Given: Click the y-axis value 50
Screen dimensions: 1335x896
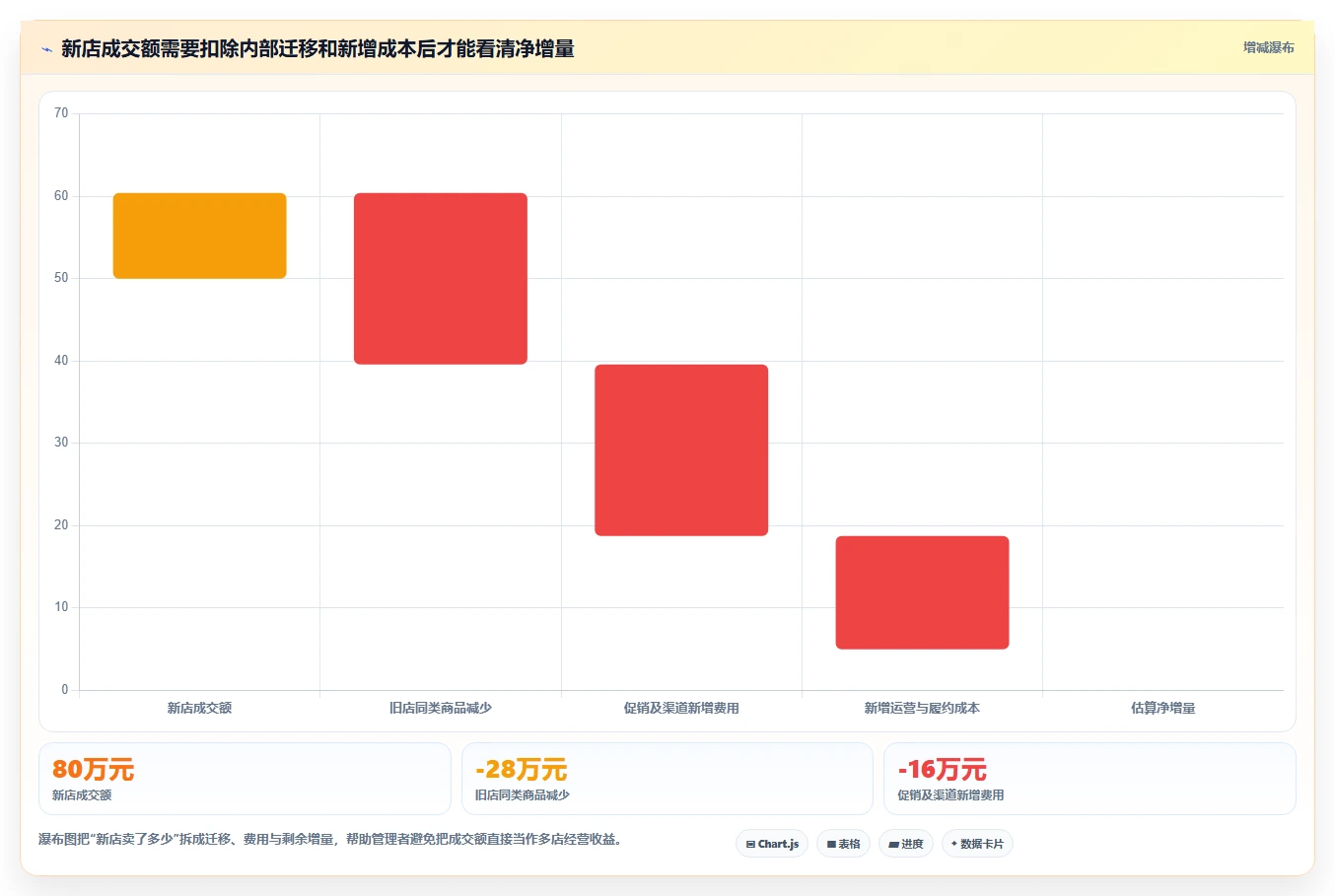Looking at the screenshot, I should 61,278.
